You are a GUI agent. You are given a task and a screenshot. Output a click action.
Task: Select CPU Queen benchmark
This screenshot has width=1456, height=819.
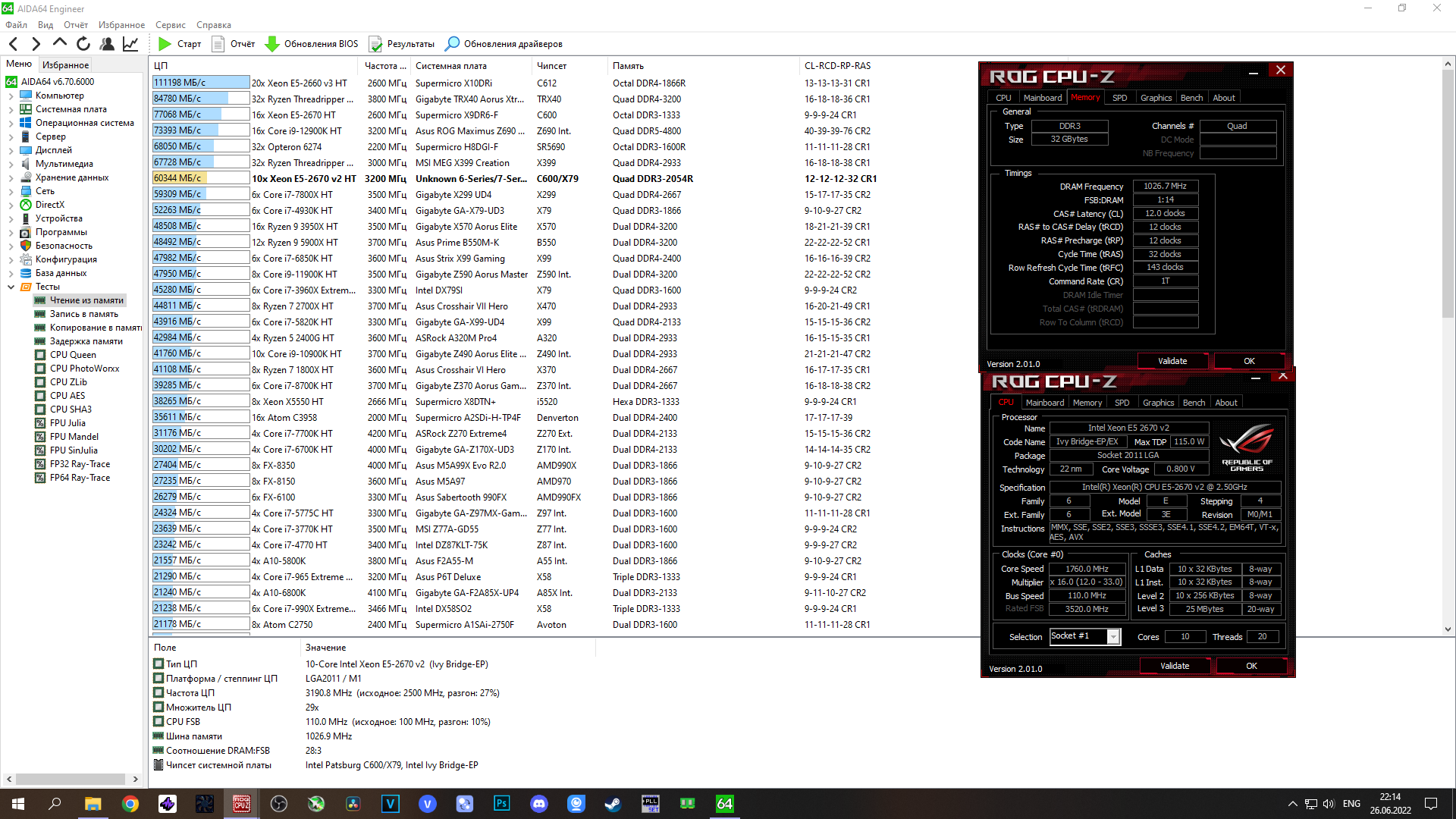pos(73,355)
